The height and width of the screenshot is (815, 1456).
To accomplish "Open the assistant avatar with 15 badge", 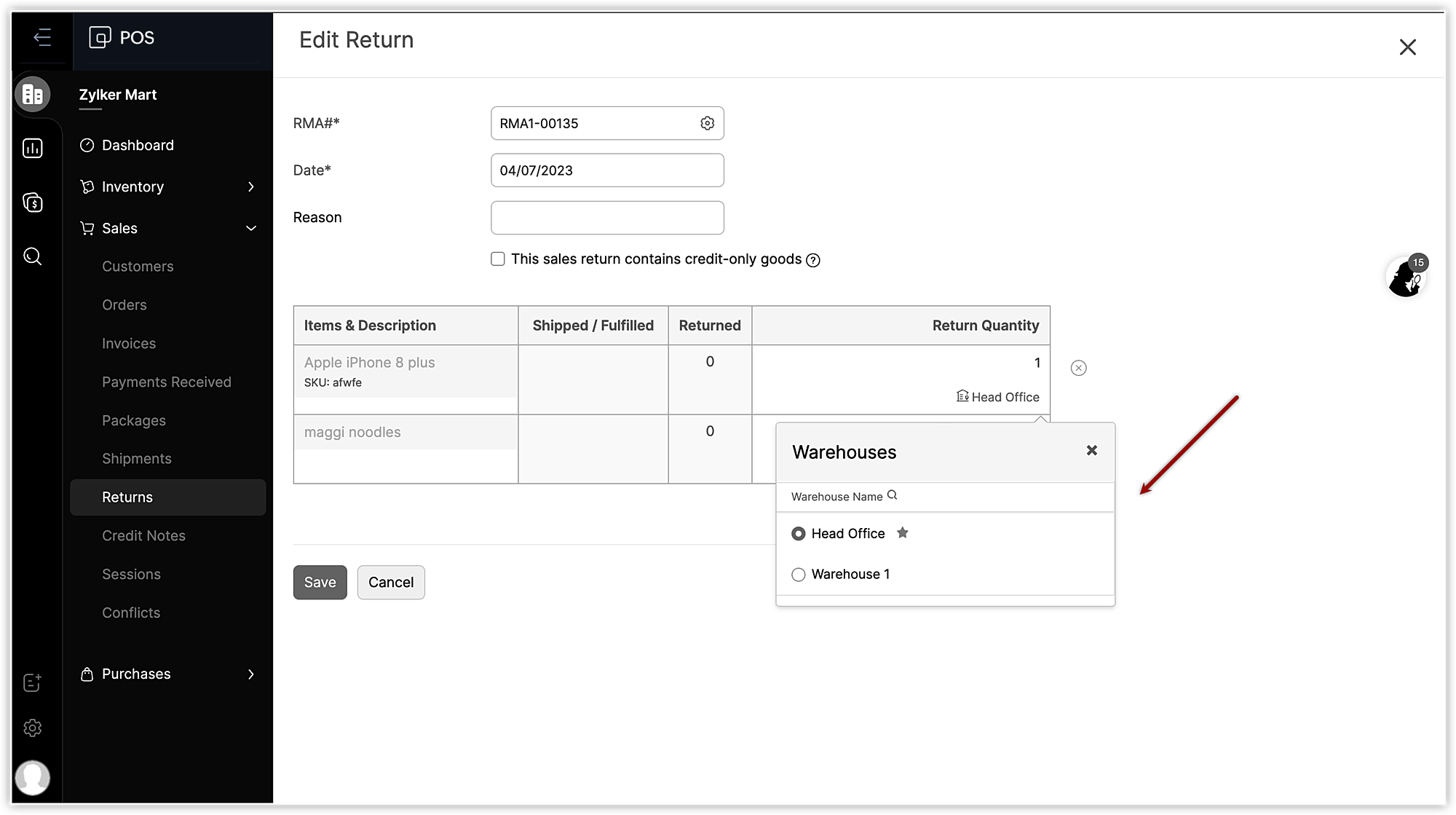I will point(1405,277).
